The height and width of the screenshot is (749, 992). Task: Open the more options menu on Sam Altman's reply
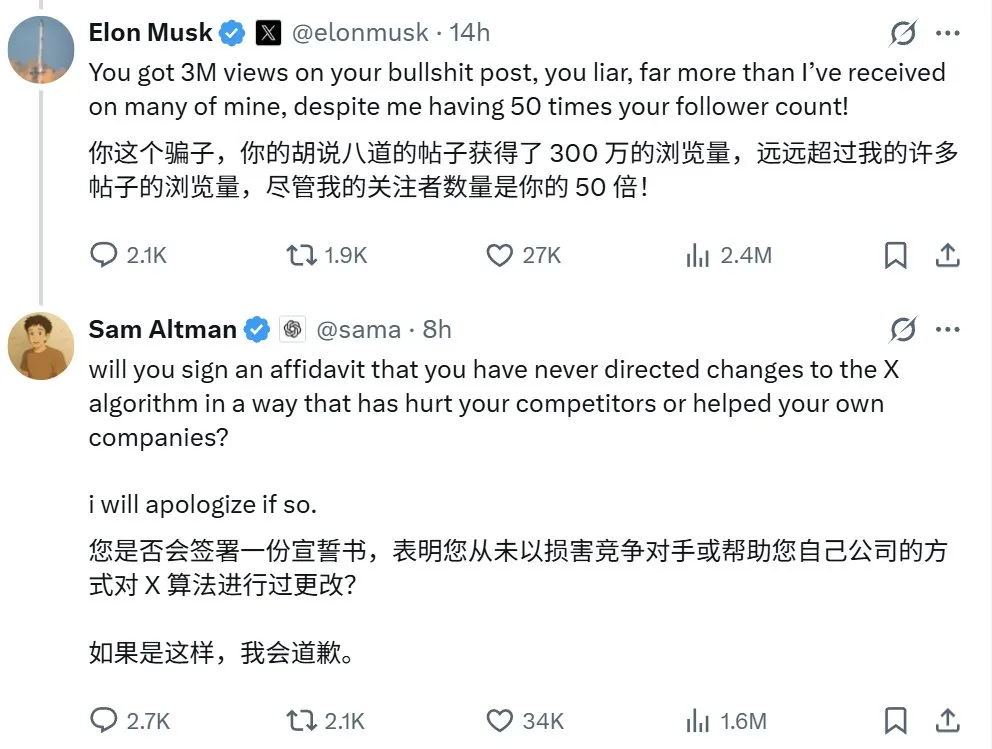click(x=948, y=330)
